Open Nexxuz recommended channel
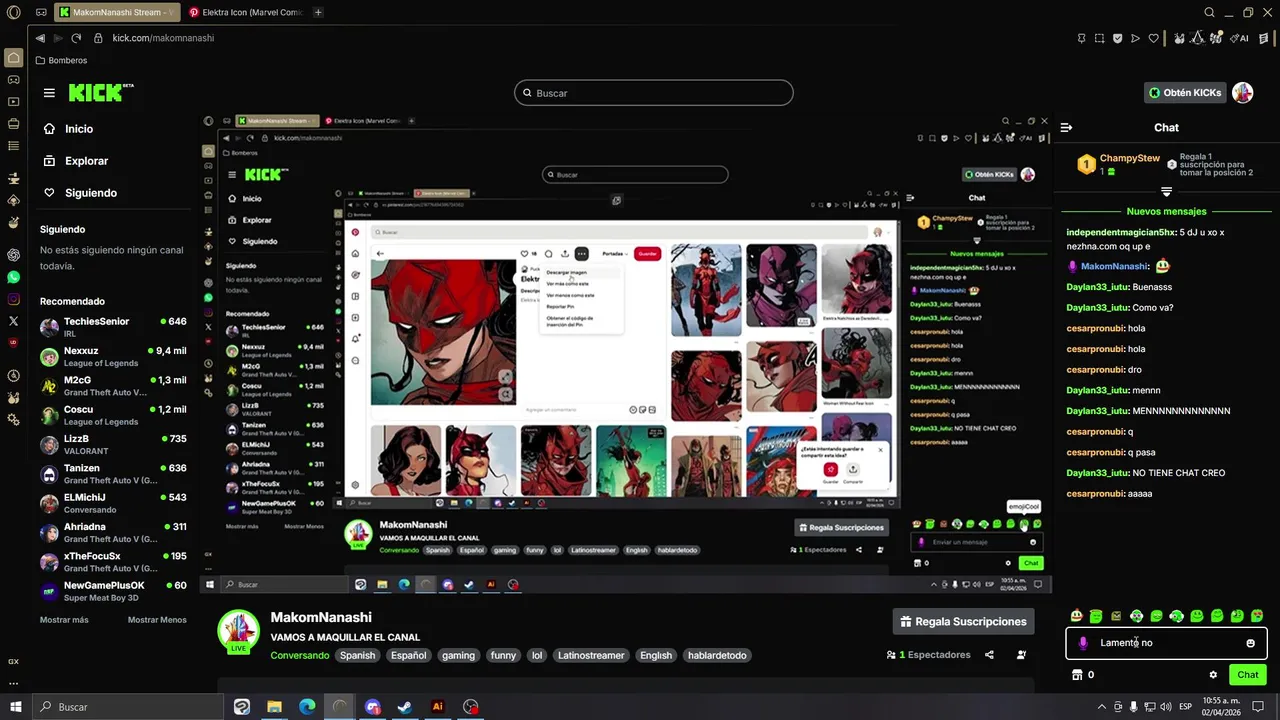The height and width of the screenshot is (720, 1280). [x=113, y=356]
